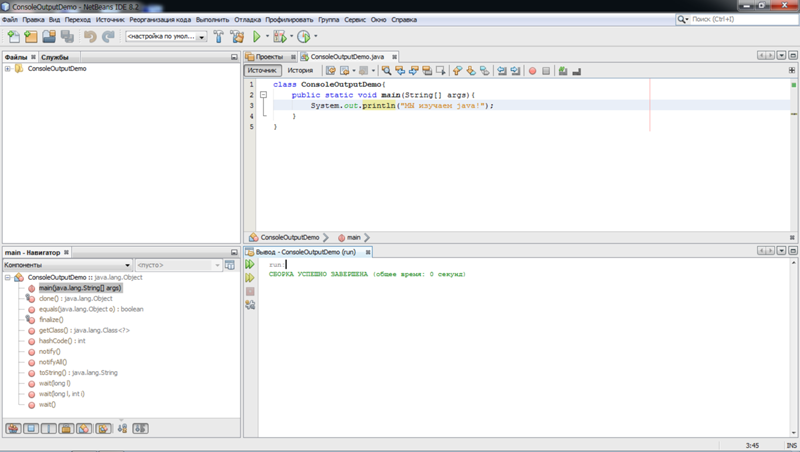800x452 pixels.
Task: Run project with green play icon
Action: [x=257, y=37]
